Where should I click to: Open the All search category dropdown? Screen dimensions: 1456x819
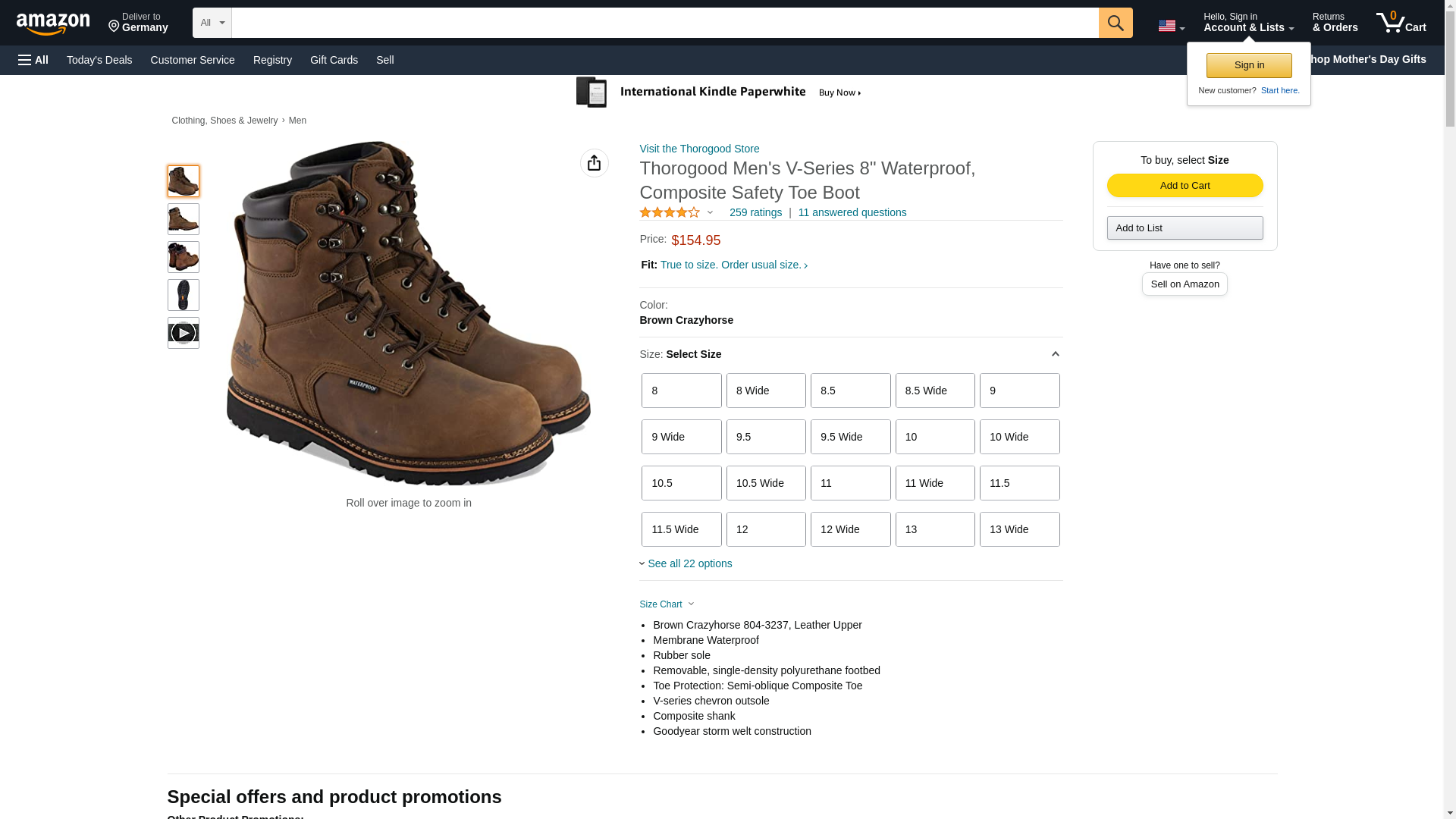212,23
